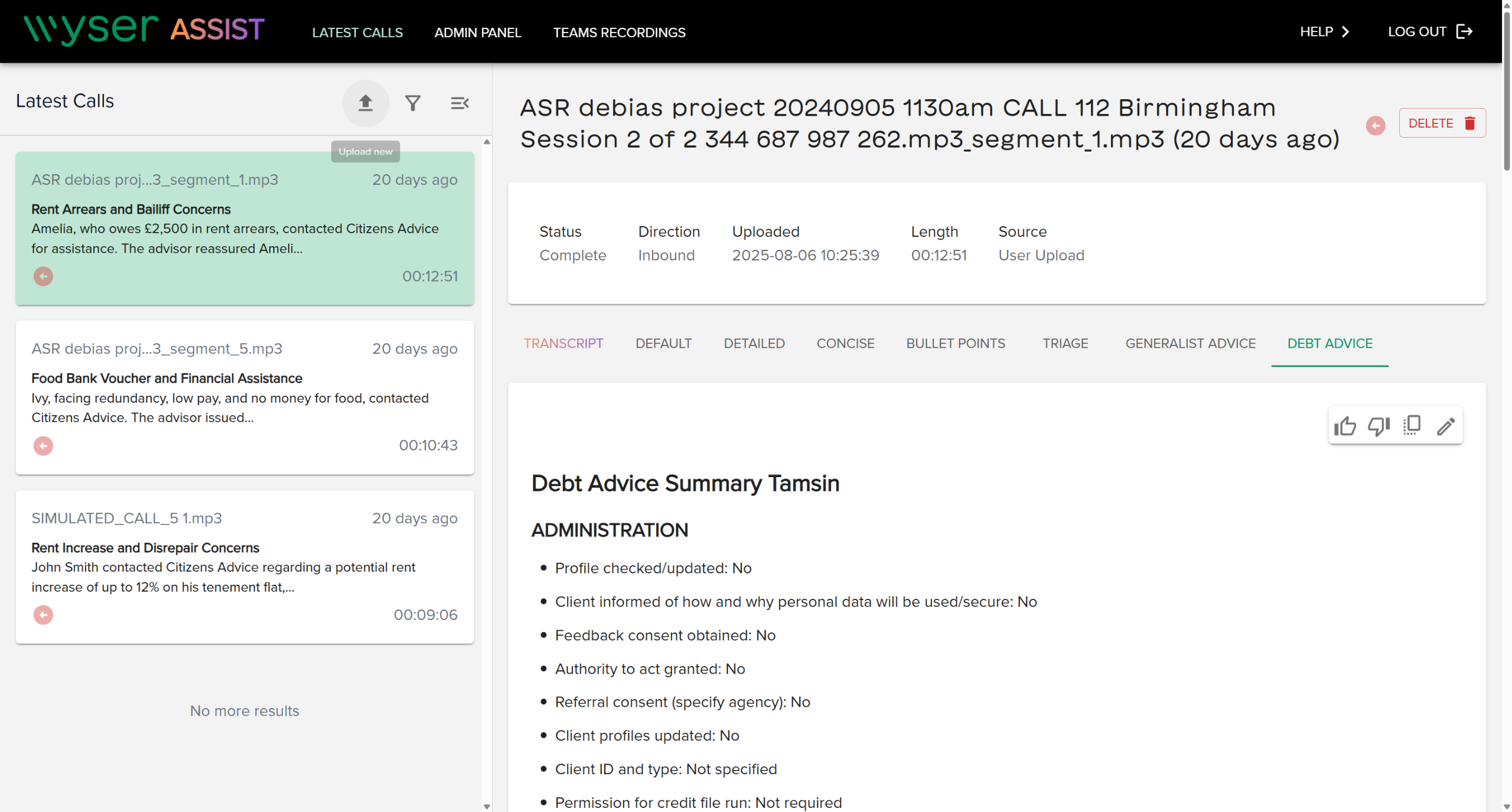
Task: Give thumbs down to debt summary
Action: (1379, 426)
